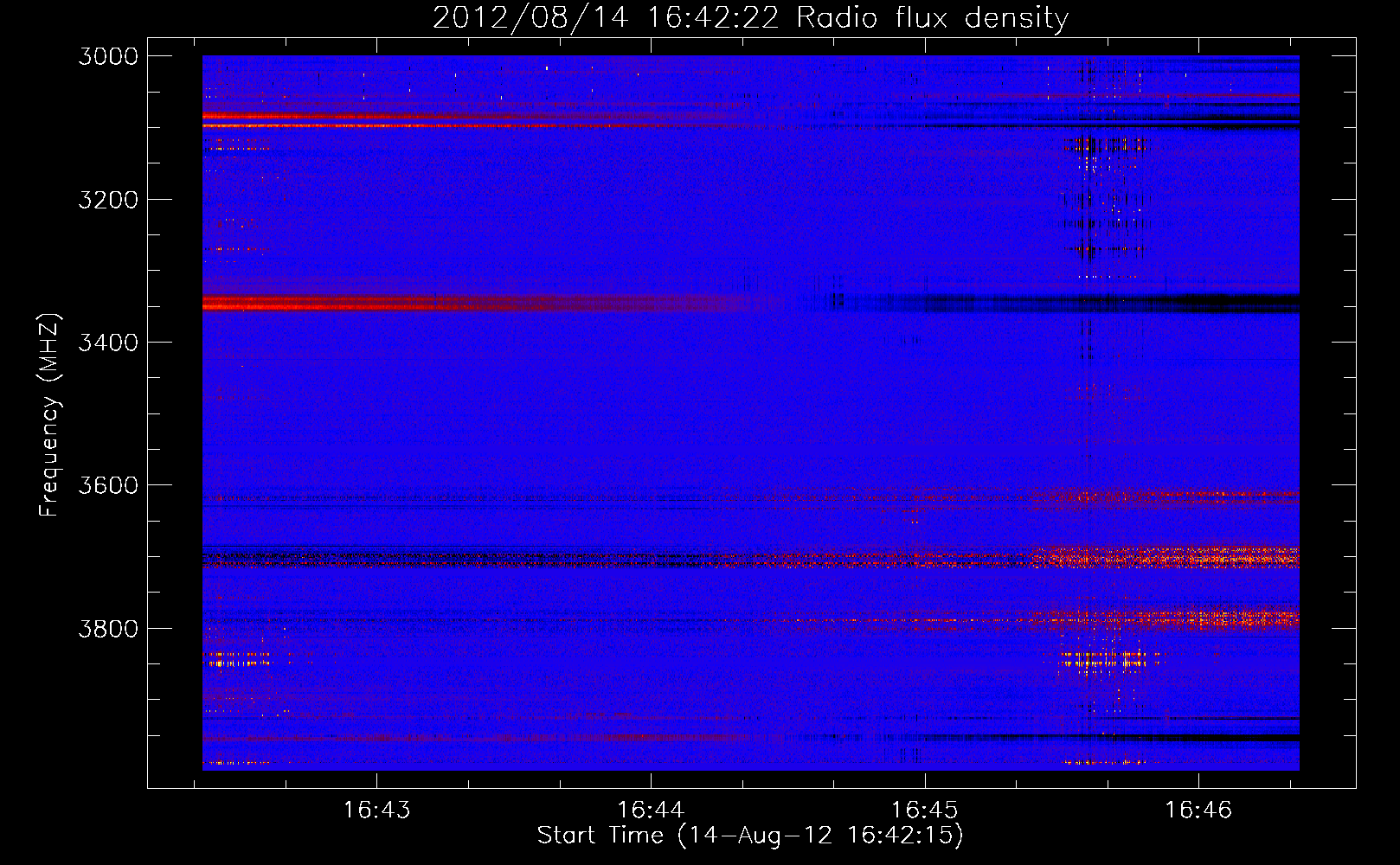The image size is (1400, 865).
Task: Click the '16:46' time axis label
Action: (x=1198, y=811)
